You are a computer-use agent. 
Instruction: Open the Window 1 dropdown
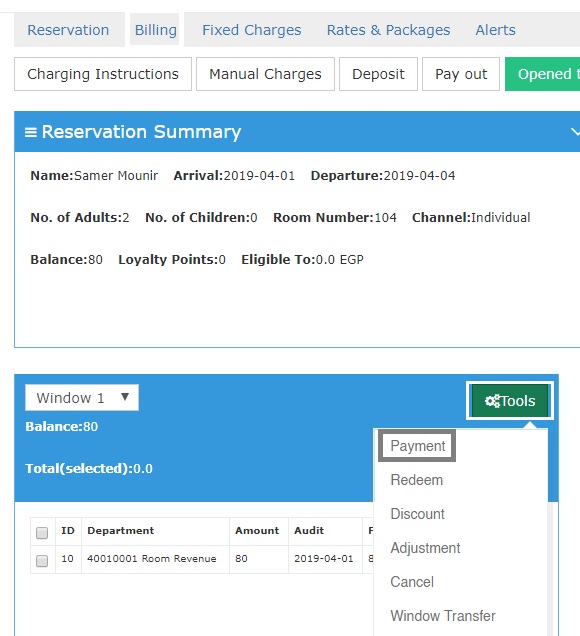click(82, 398)
